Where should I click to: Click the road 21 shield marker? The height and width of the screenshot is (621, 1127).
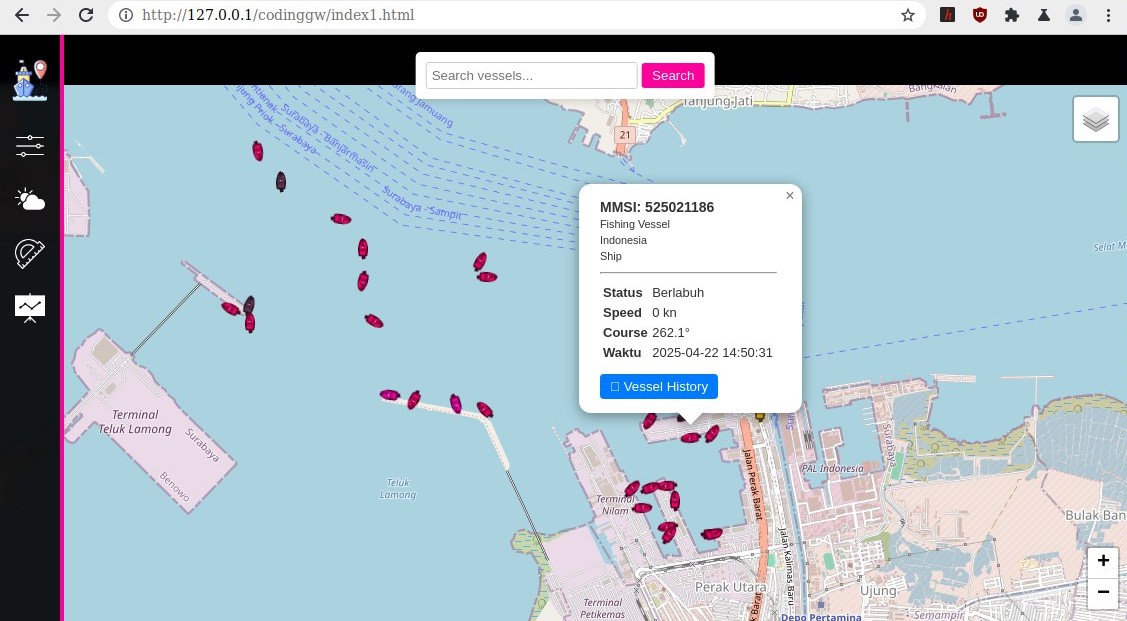[625, 134]
